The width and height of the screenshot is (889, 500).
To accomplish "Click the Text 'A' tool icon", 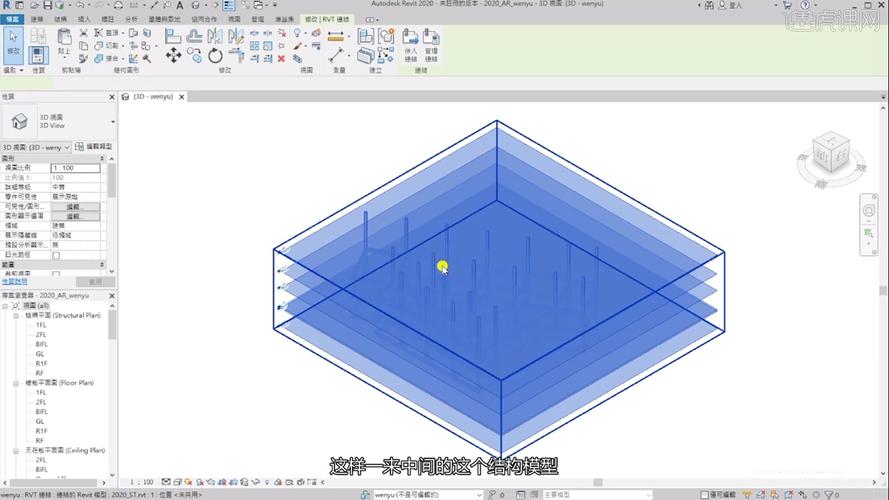I will (180, 5).
